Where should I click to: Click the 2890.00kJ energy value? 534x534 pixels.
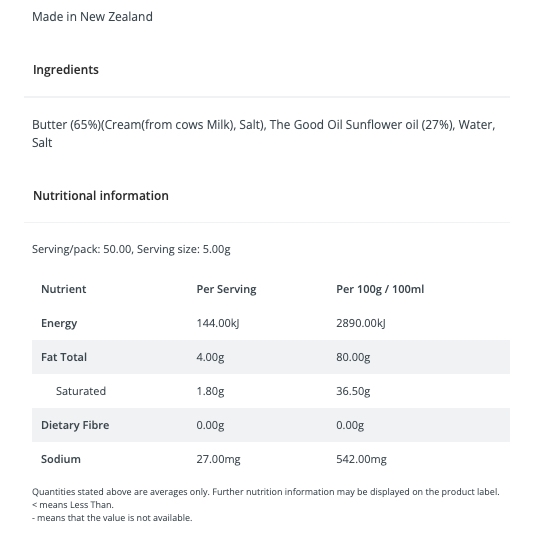pyautogui.click(x=361, y=323)
